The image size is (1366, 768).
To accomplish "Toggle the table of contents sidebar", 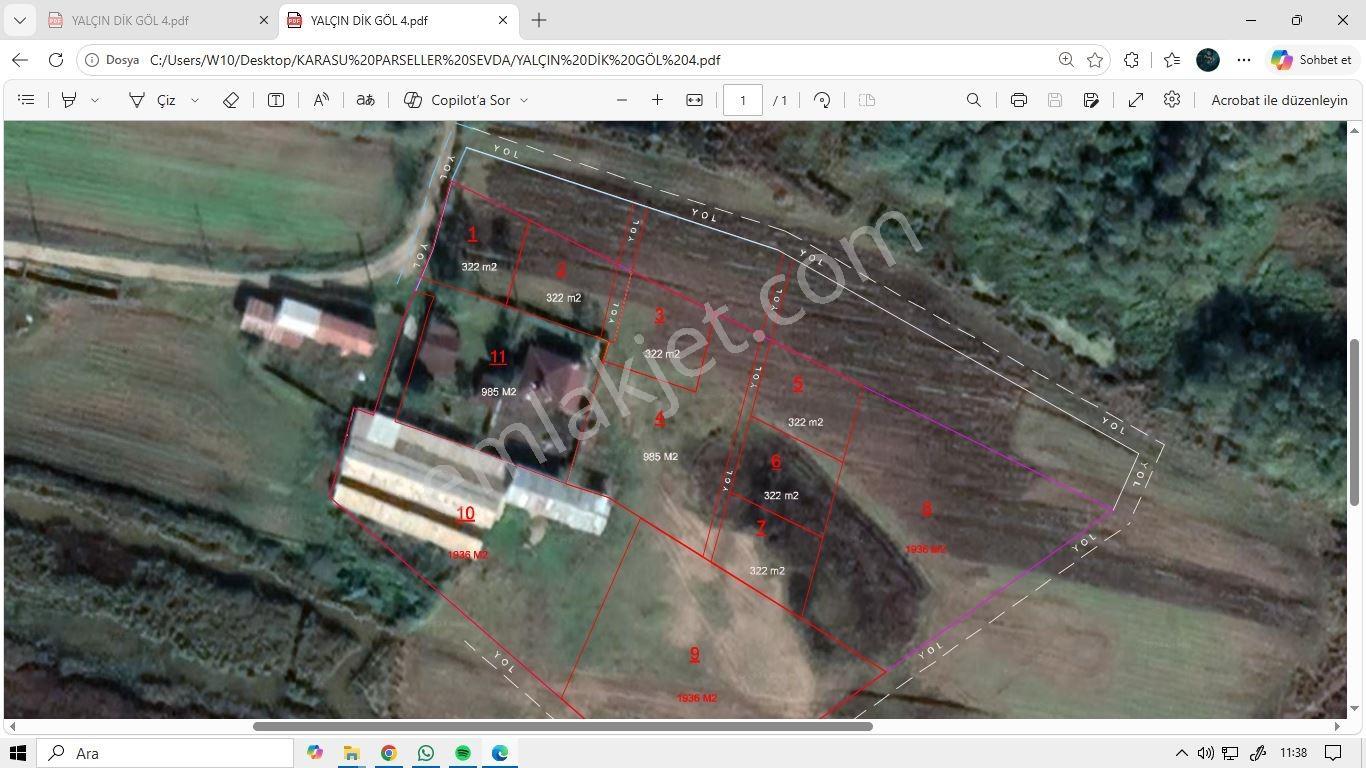I will coord(26,100).
